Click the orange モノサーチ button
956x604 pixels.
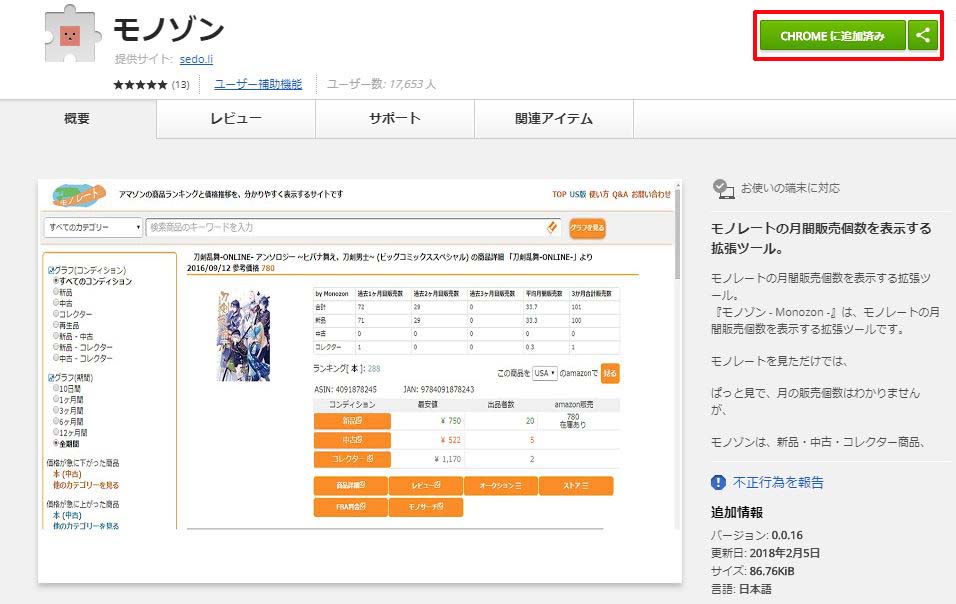(426, 507)
